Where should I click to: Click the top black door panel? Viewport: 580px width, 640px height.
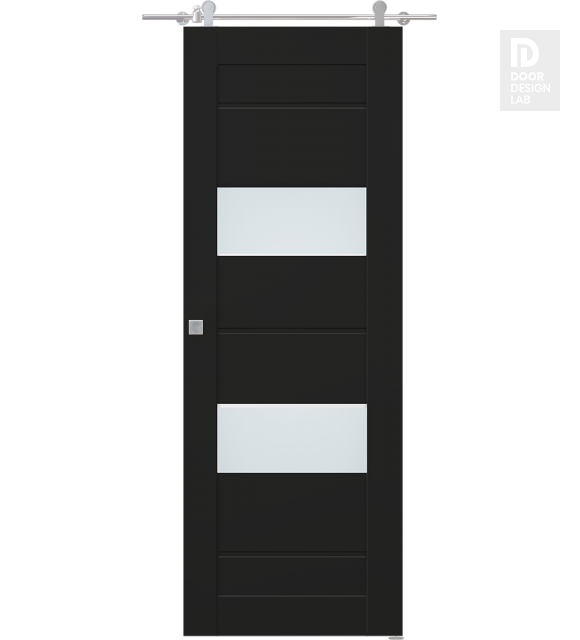(x=291, y=84)
